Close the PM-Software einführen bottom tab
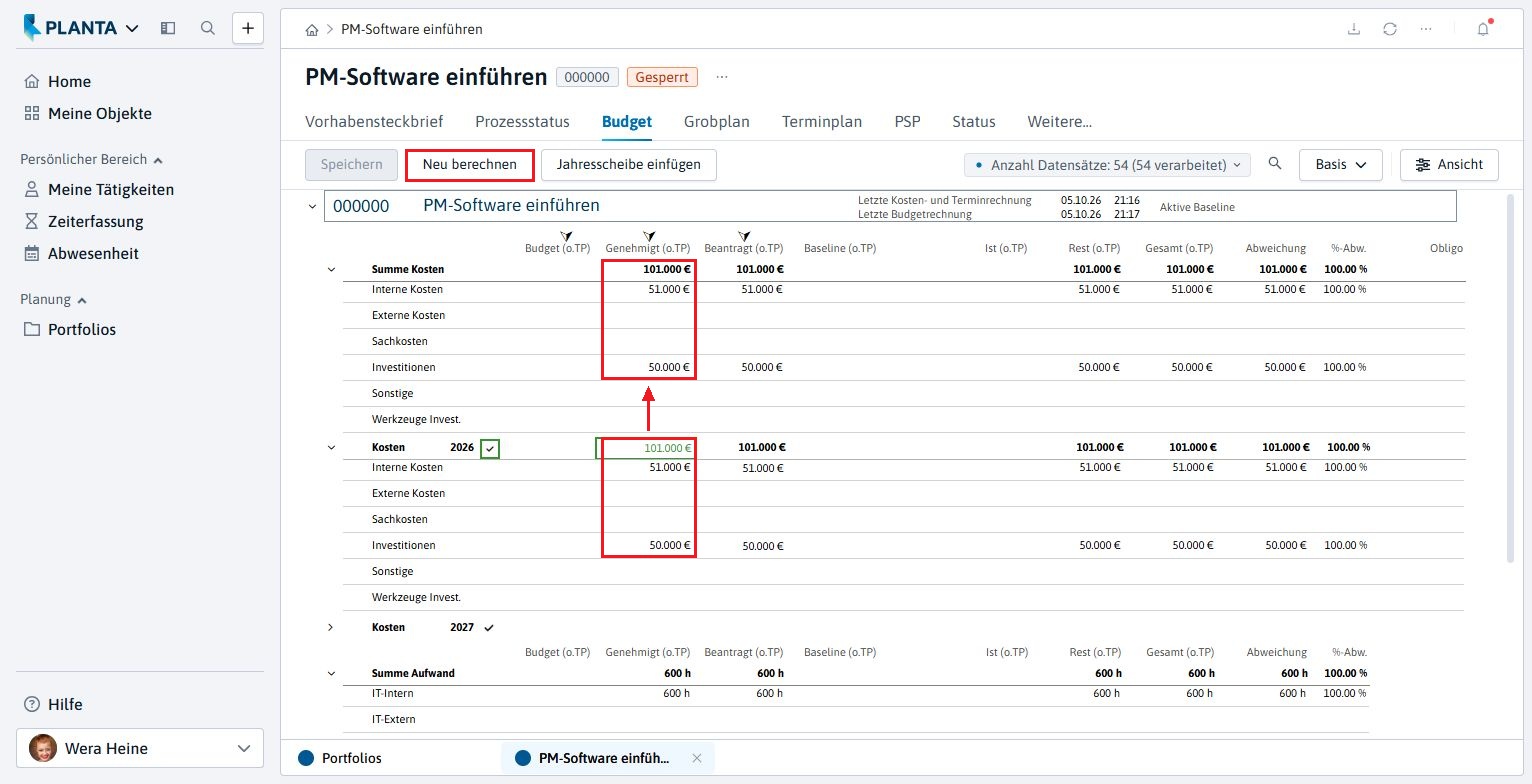 [697, 758]
